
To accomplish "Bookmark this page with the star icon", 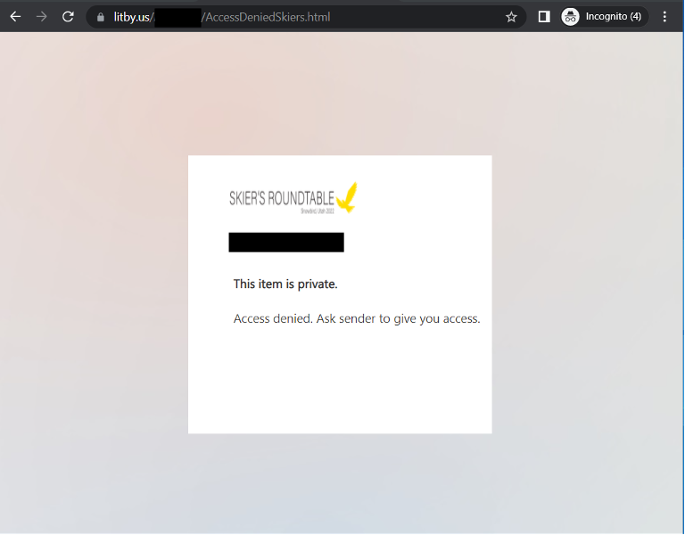I will 511,17.
